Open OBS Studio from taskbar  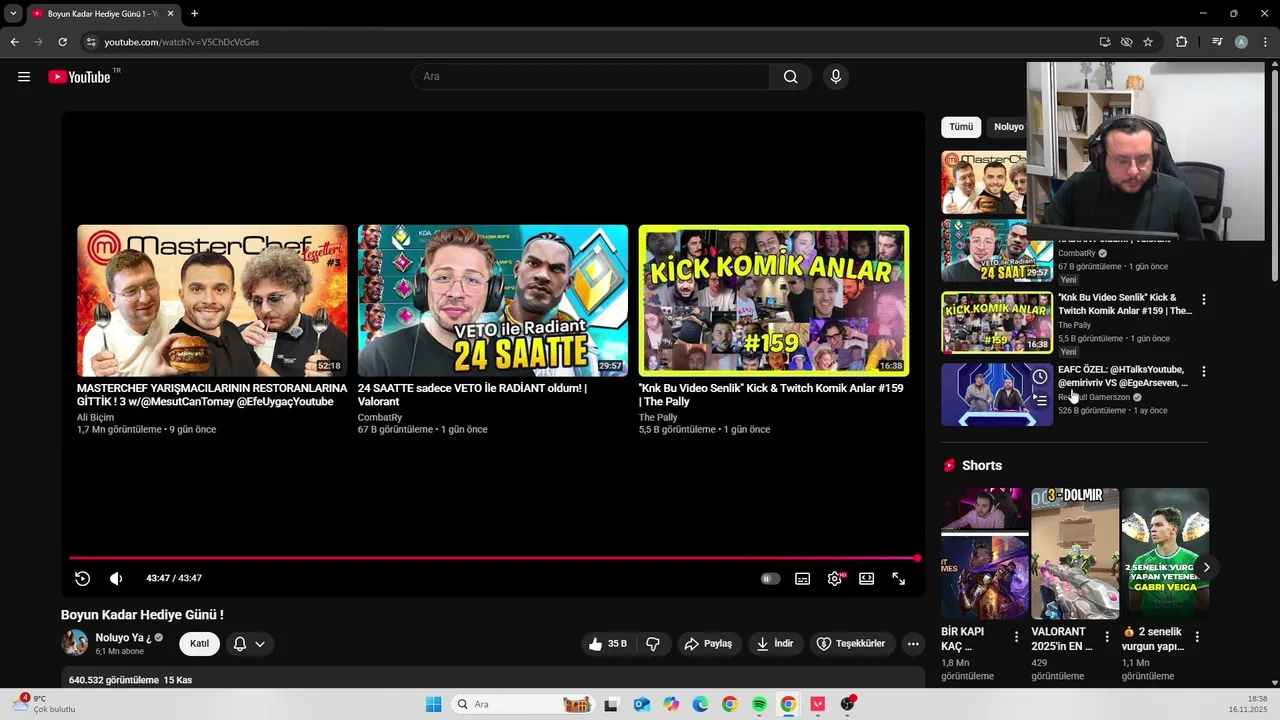[847, 704]
